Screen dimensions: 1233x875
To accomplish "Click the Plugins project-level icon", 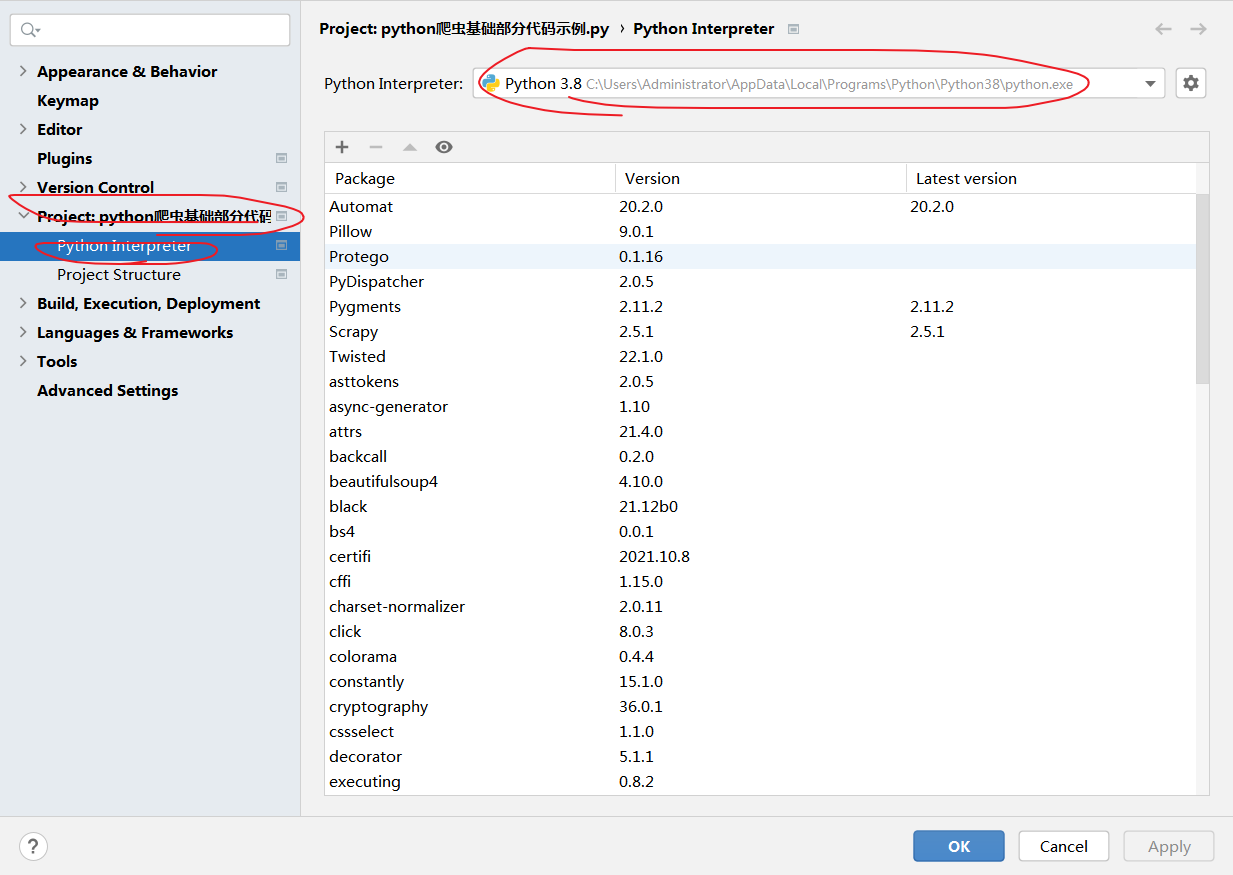I will point(281,158).
